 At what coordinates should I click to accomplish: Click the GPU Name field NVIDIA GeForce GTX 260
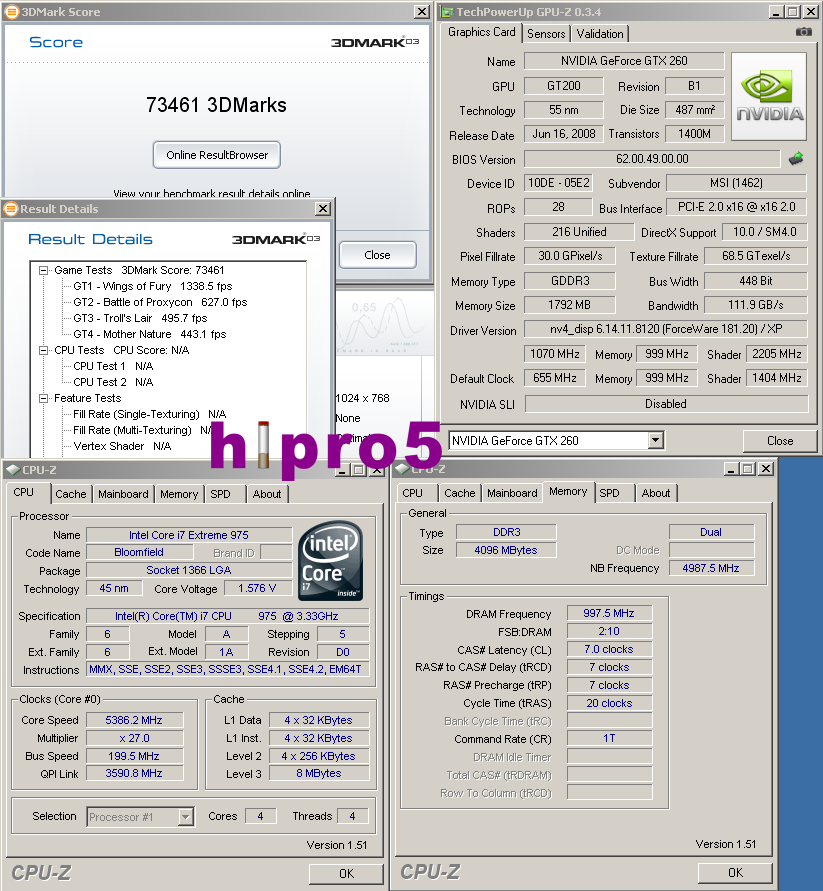624,61
